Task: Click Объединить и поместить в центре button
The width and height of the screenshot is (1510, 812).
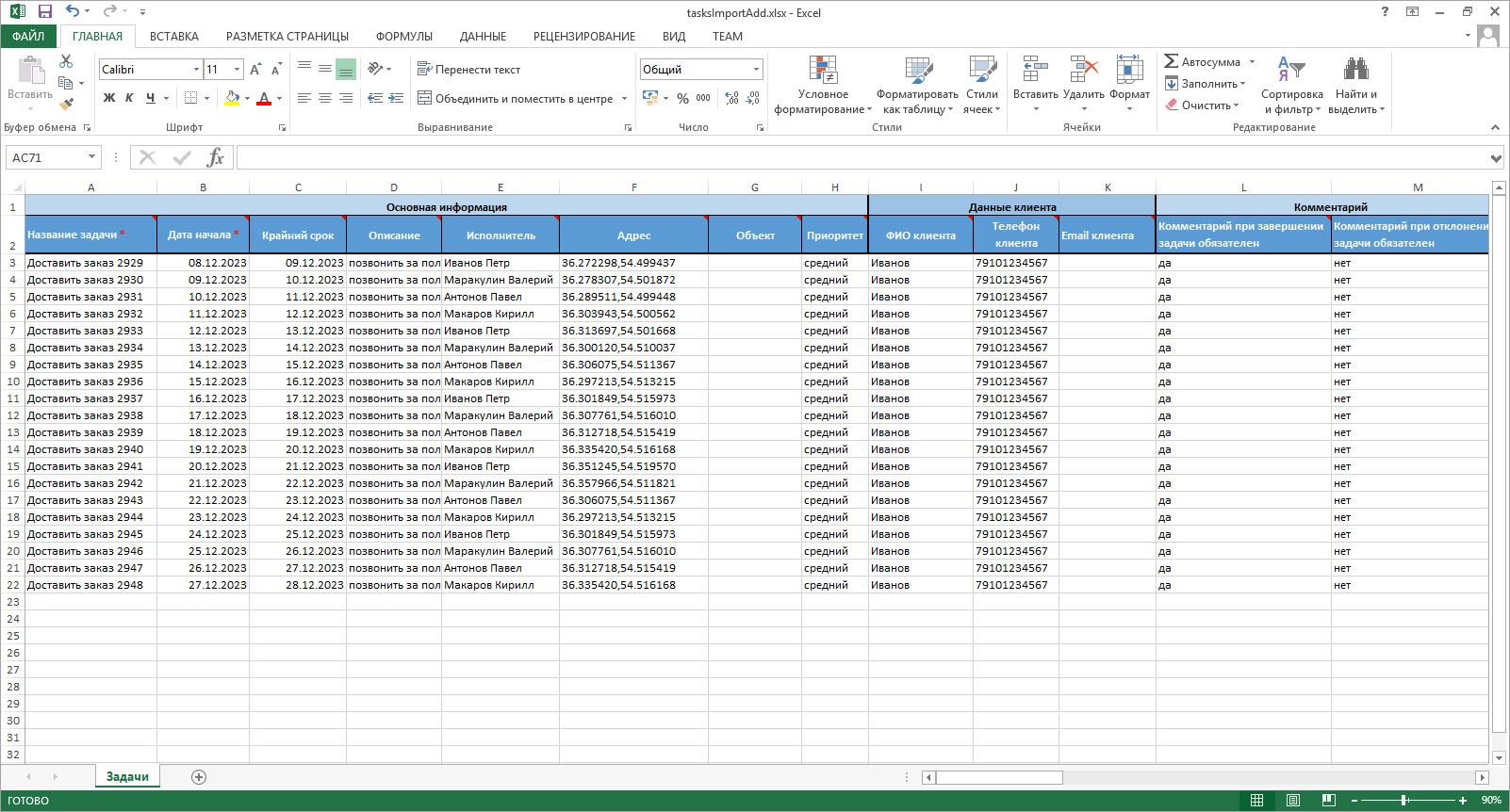Action: click(x=515, y=98)
